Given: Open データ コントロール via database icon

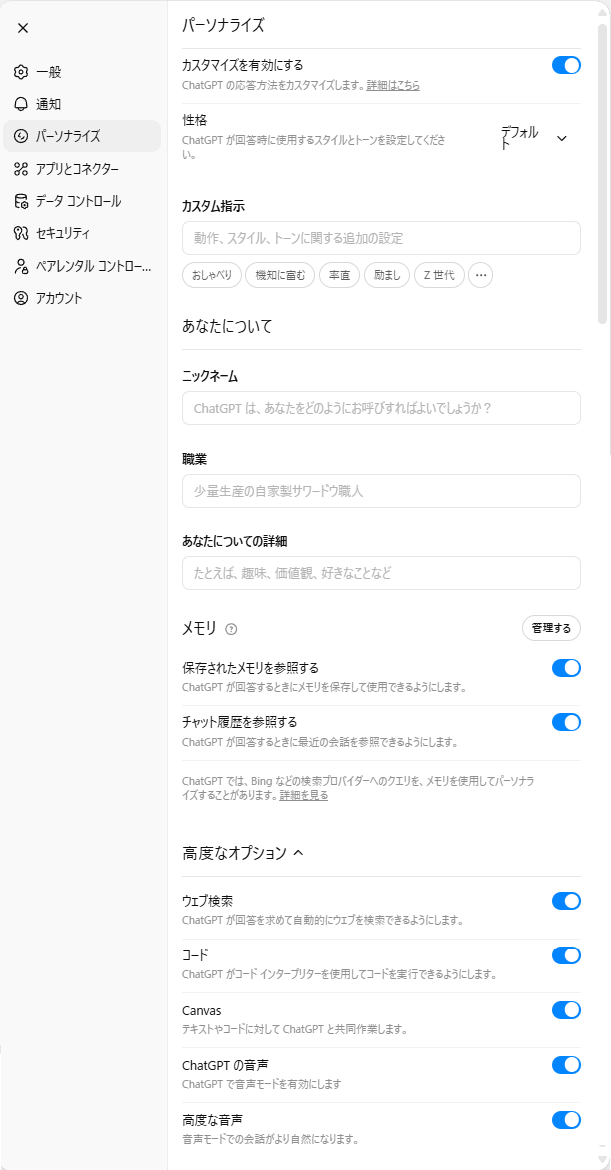Looking at the screenshot, I should (x=21, y=201).
